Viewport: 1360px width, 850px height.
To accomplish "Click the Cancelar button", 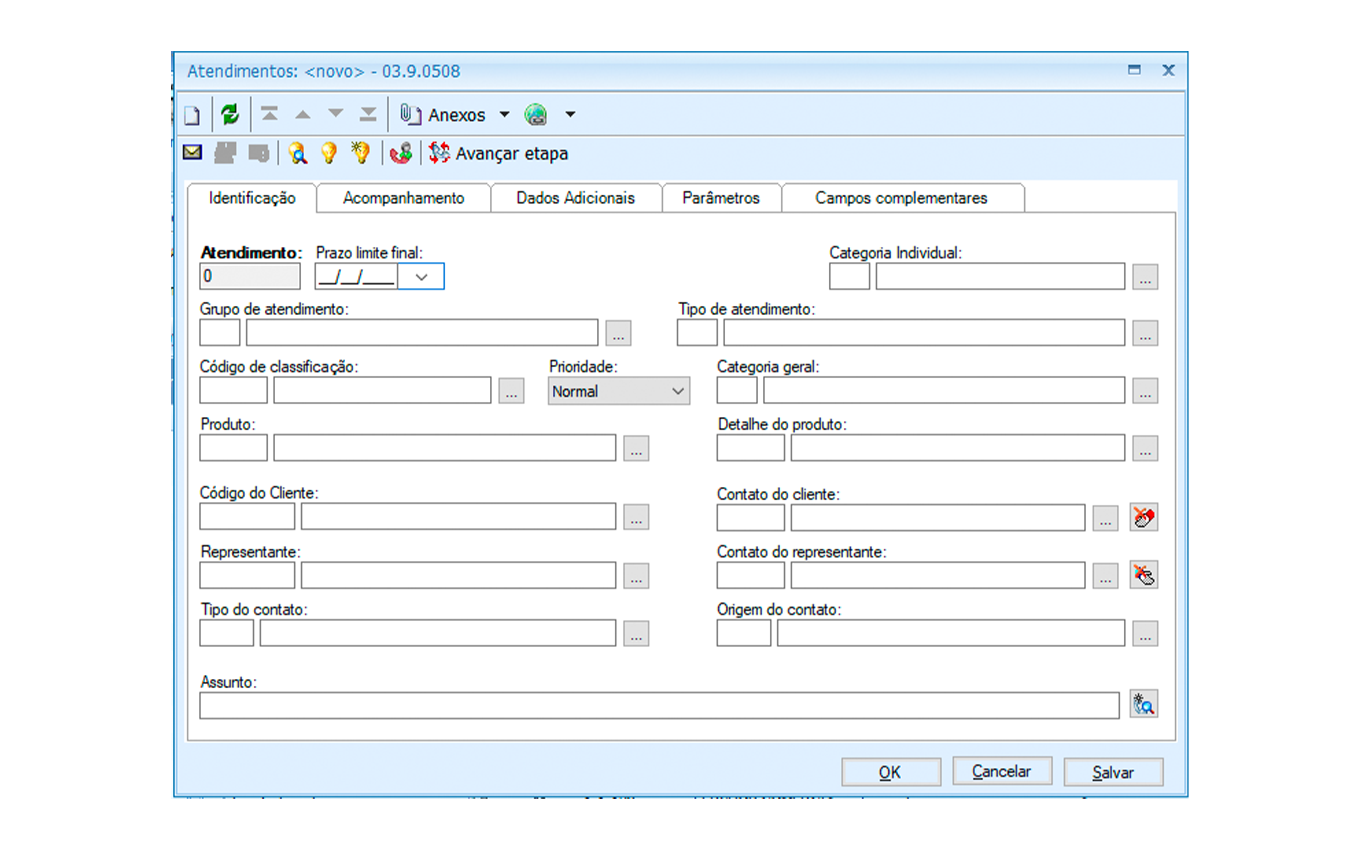I will 1001,771.
